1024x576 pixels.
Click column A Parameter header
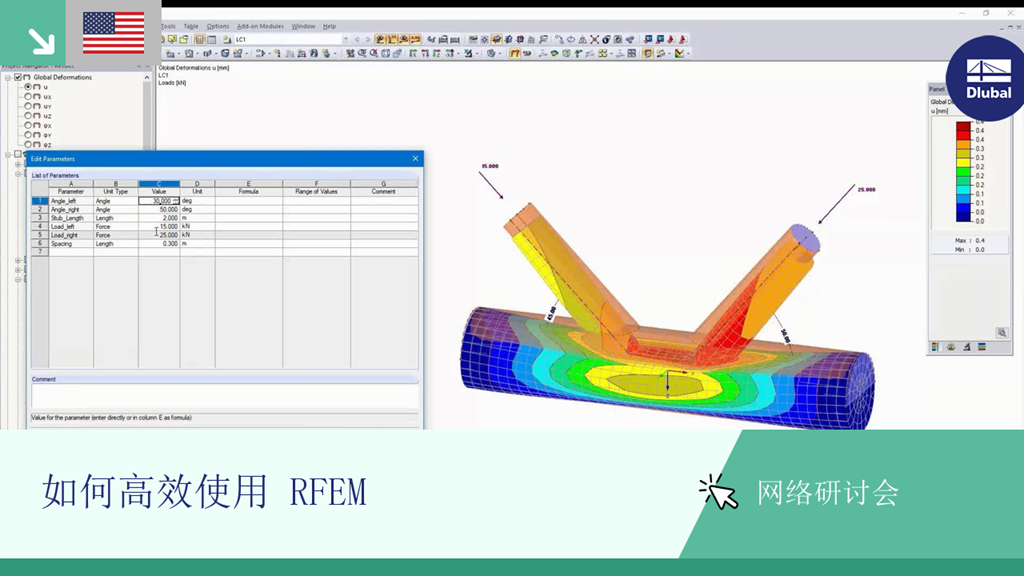tap(71, 187)
